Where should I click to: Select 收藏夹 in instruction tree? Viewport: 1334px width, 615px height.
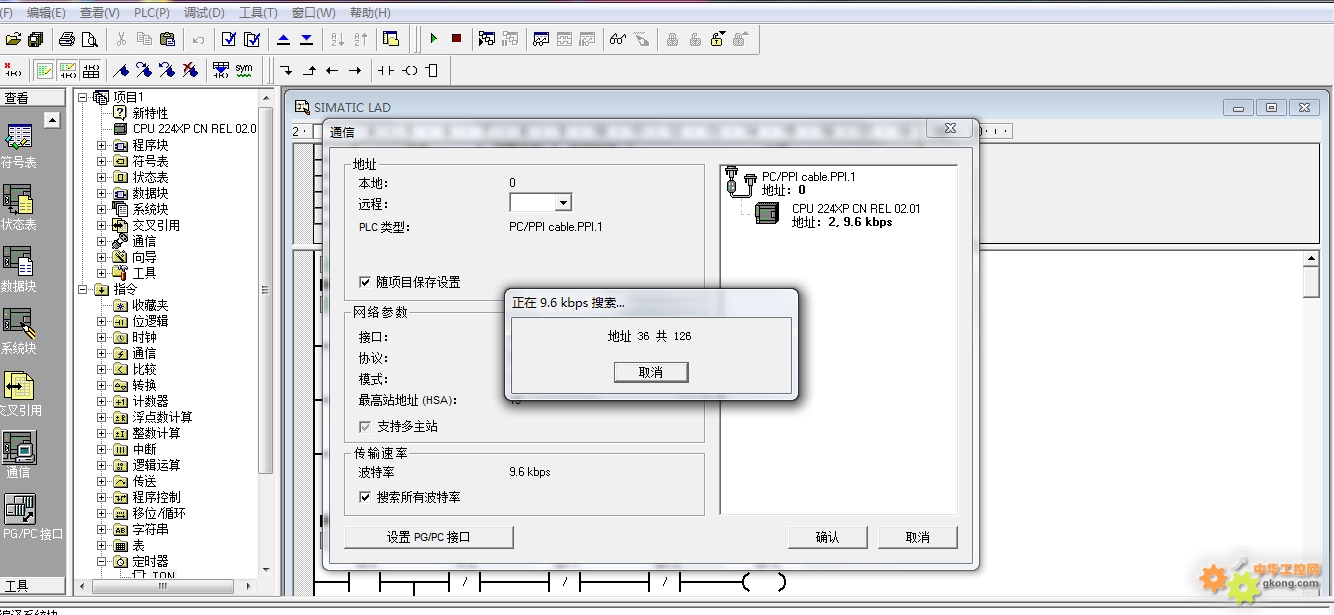click(x=150, y=305)
